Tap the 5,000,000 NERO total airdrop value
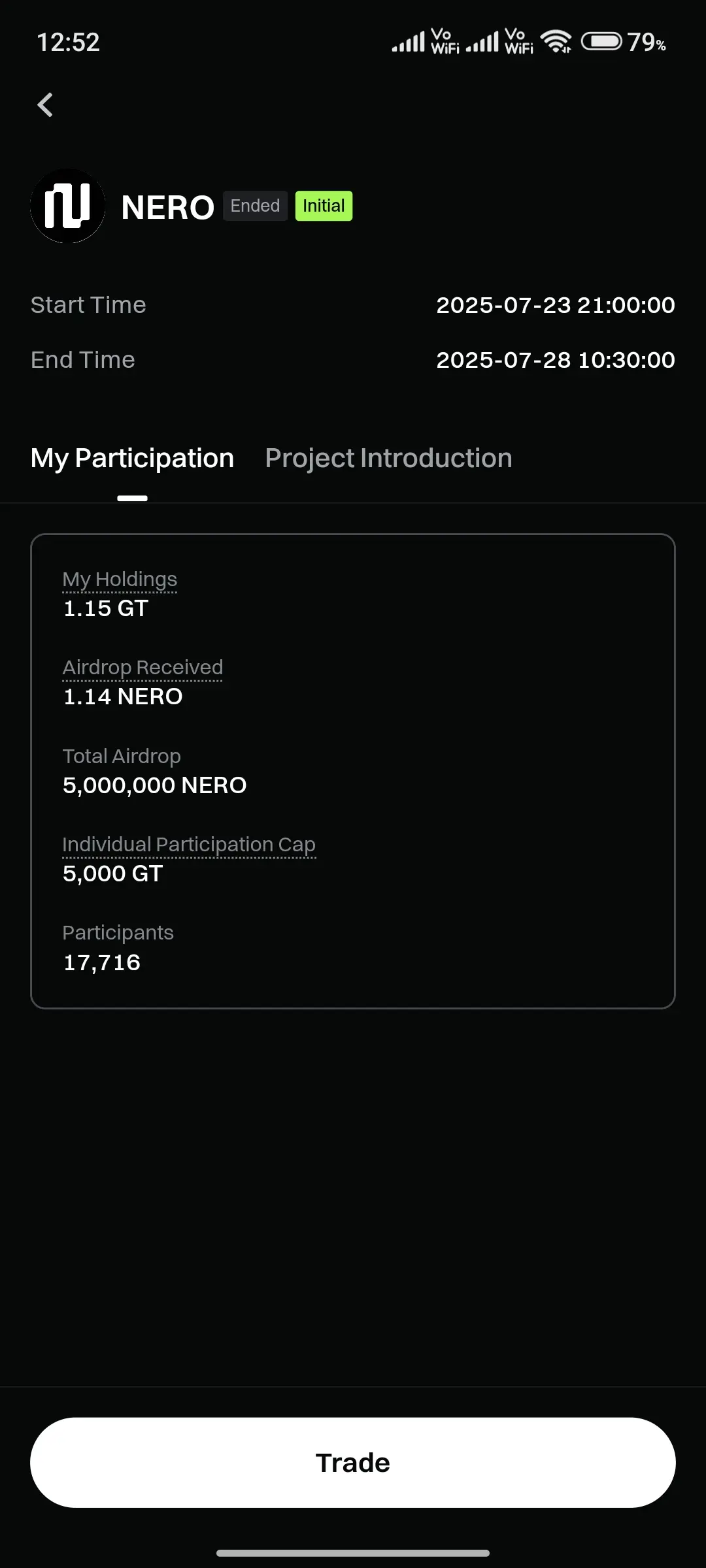 [154, 785]
